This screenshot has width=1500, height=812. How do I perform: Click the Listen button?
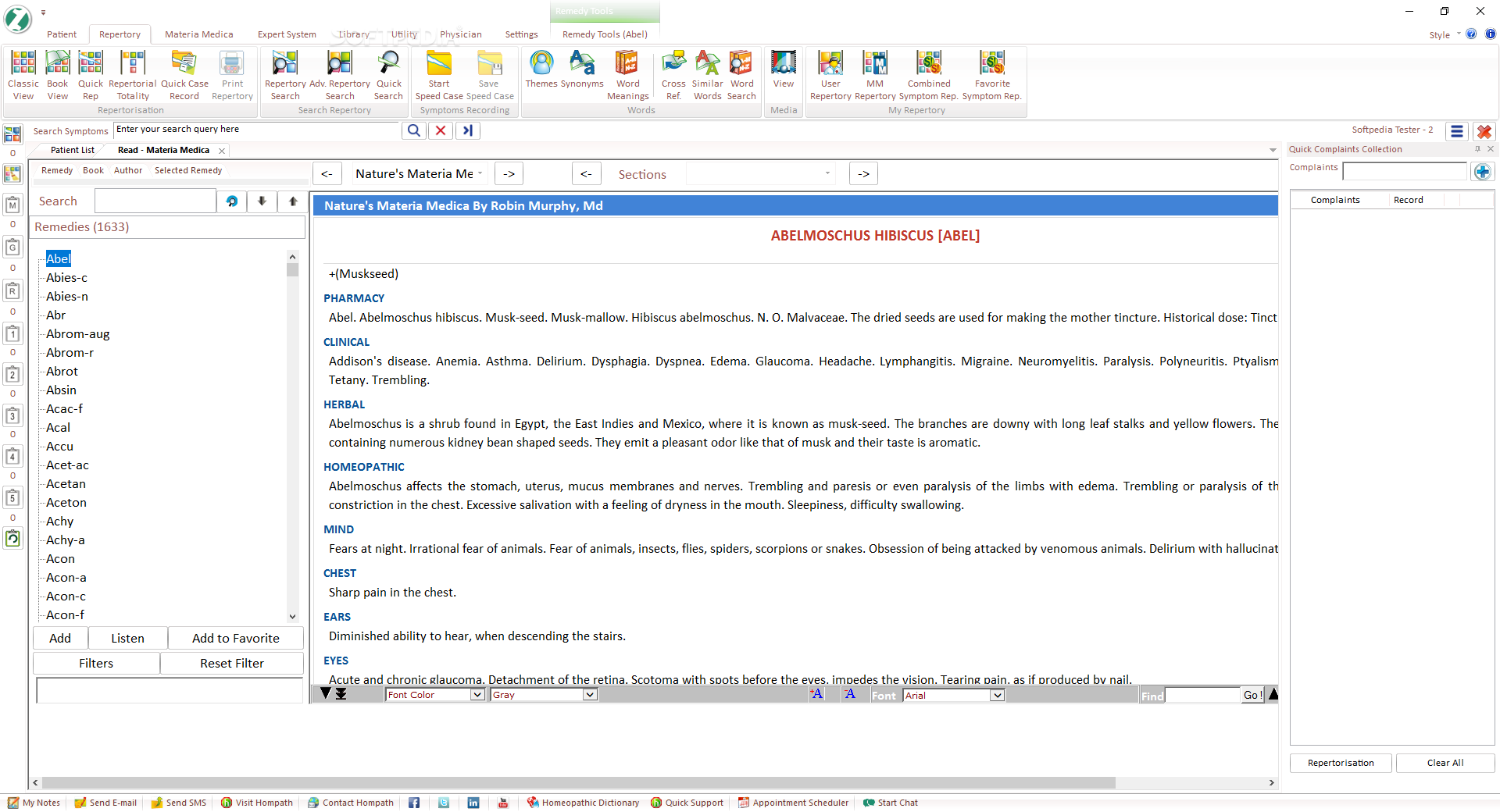click(x=127, y=638)
